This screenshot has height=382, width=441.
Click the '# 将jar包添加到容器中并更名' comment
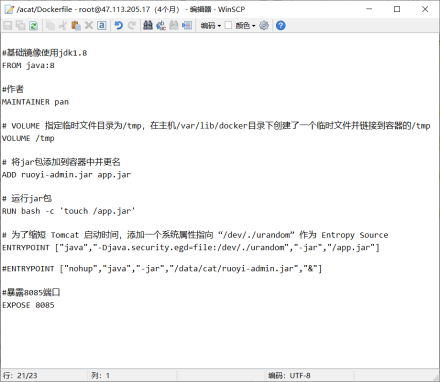tap(61, 162)
